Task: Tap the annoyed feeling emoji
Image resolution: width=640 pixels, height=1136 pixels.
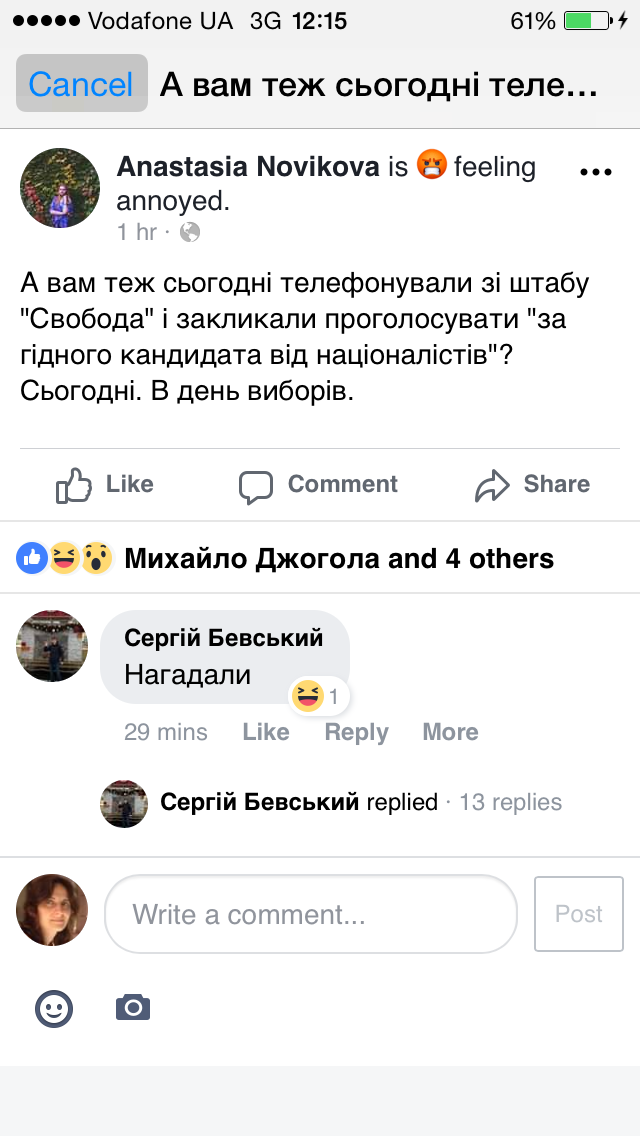Action: click(x=432, y=167)
